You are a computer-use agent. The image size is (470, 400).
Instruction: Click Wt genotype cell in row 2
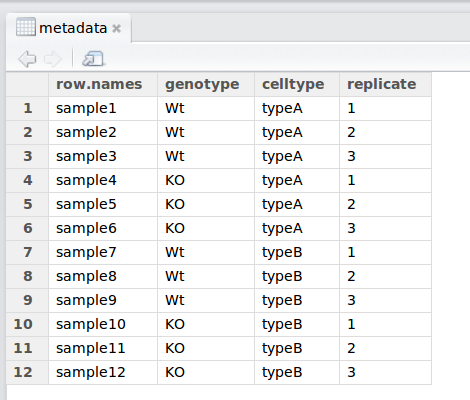coord(206,133)
